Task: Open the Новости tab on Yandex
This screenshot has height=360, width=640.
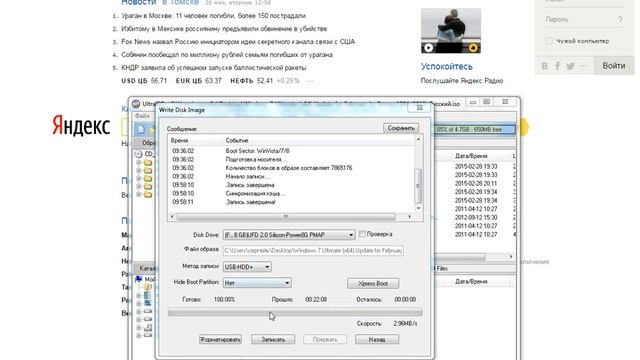Action: pyautogui.click(x=139, y=2)
